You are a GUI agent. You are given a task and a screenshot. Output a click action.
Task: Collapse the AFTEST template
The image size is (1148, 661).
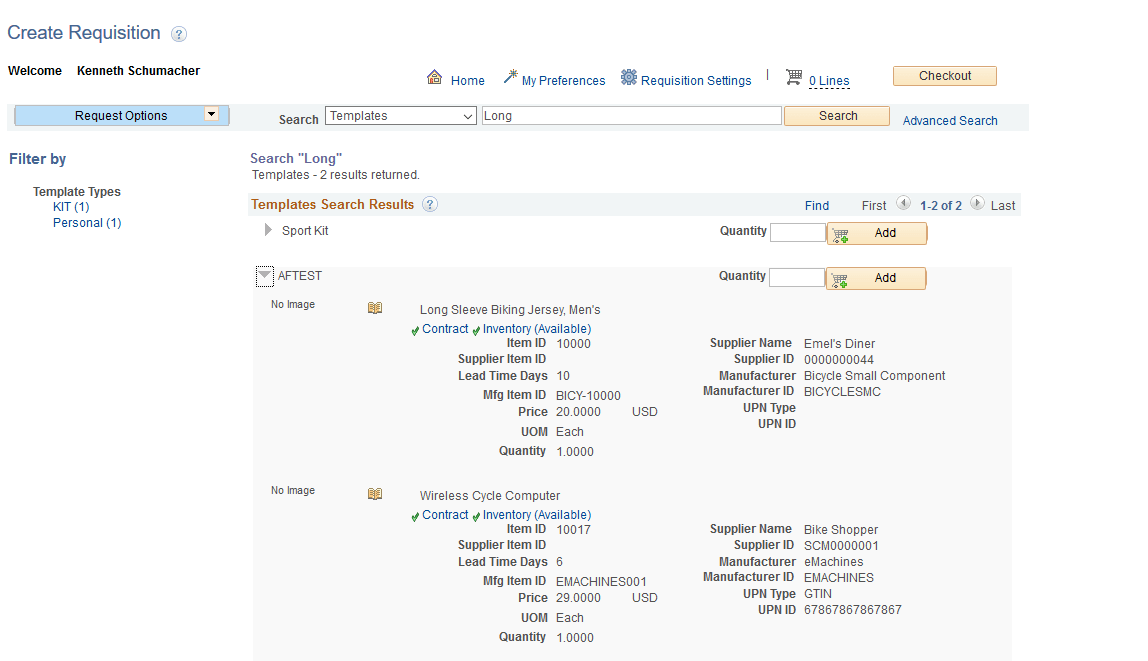point(264,276)
